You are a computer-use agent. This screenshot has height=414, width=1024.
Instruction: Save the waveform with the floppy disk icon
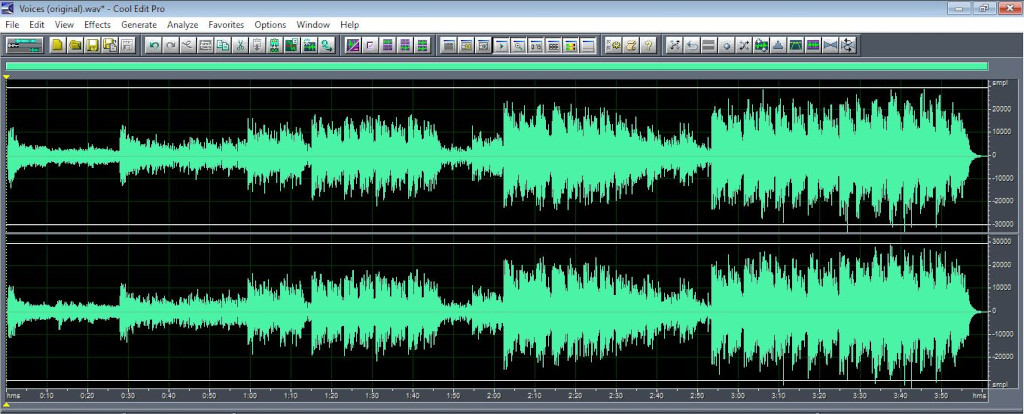[x=92, y=45]
